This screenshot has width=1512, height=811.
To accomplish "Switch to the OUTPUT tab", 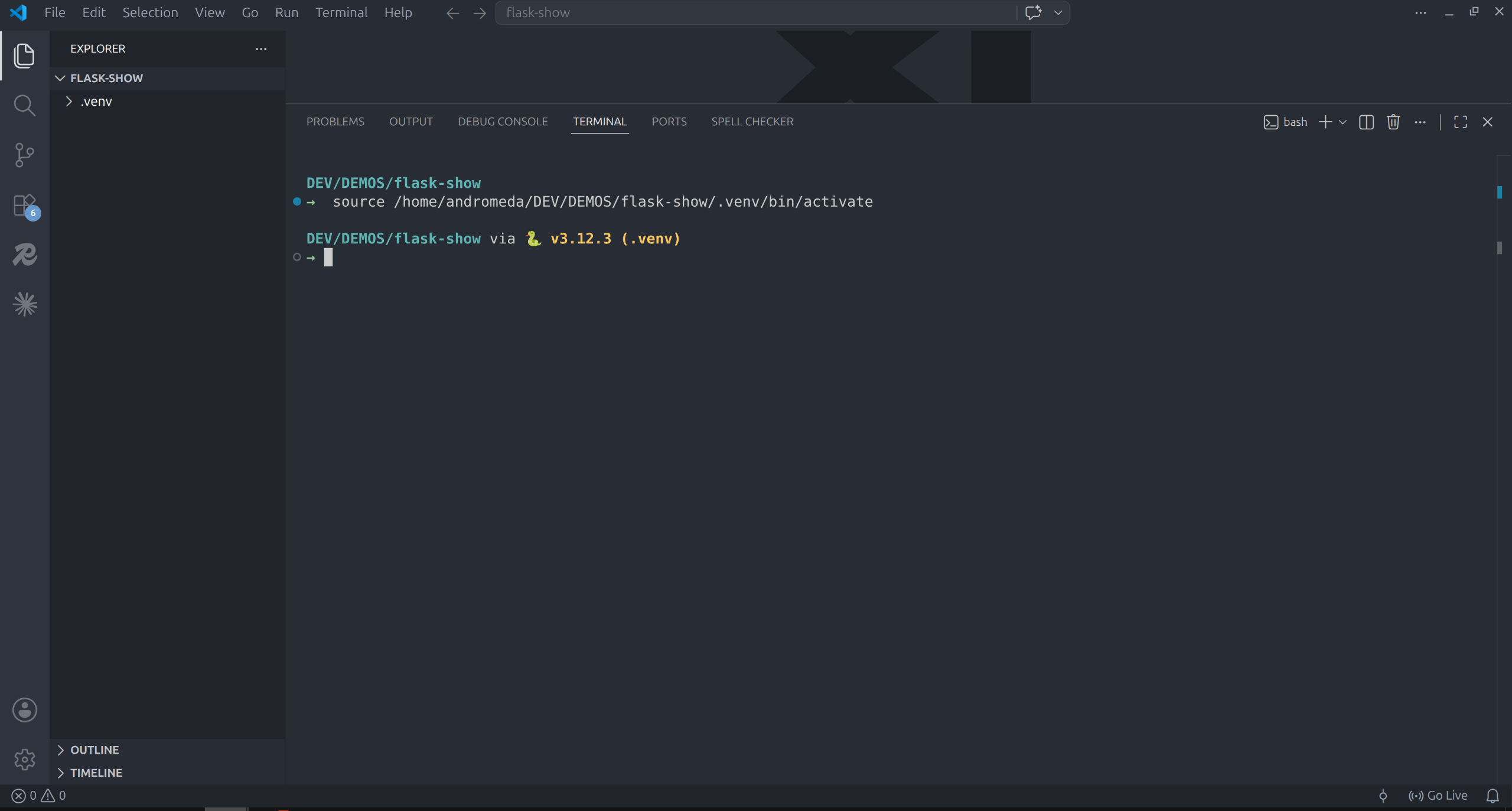I will [x=411, y=122].
